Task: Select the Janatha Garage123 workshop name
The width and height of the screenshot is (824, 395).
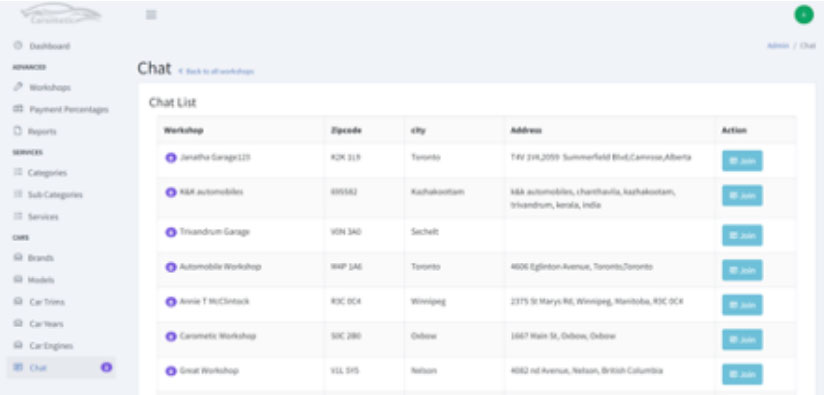Action: point(215,157)
